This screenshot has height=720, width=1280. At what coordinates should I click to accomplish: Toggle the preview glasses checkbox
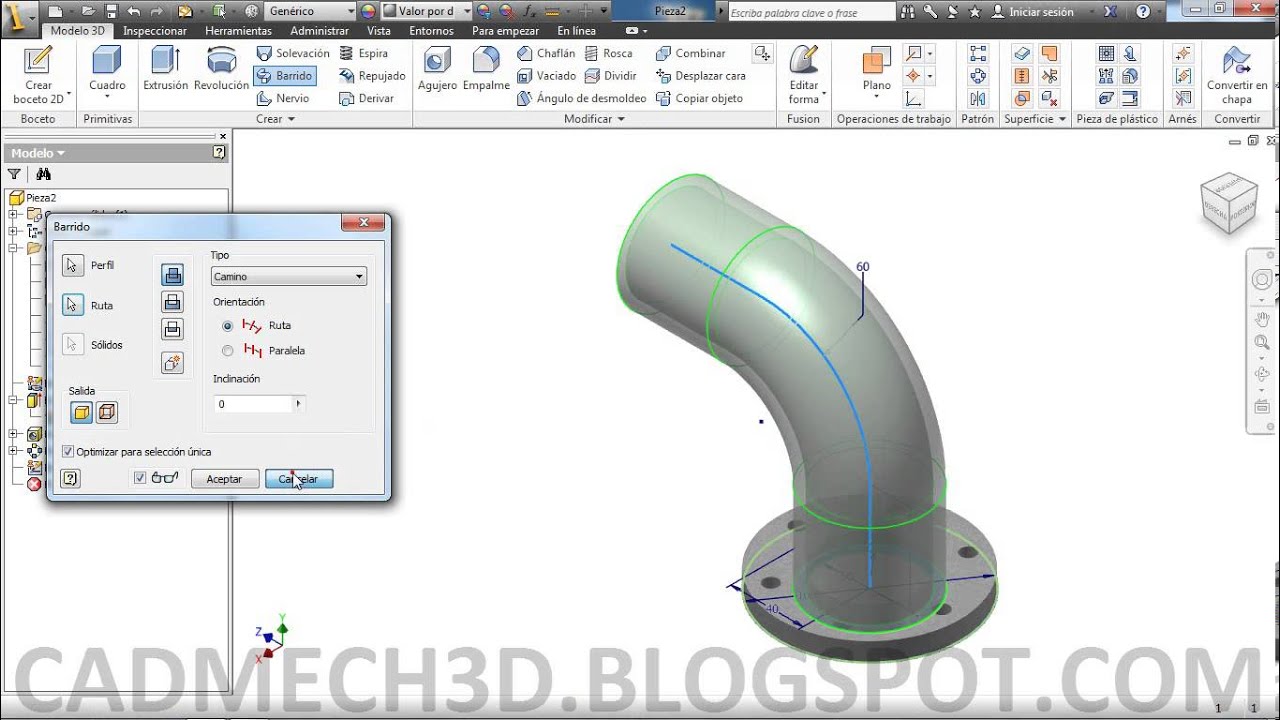click(140, 478)
